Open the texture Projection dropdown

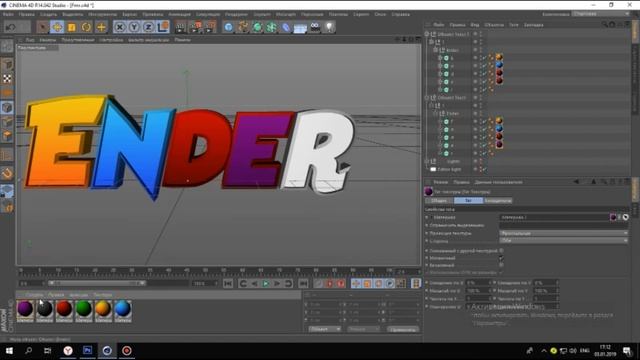[x=564, y=233]
